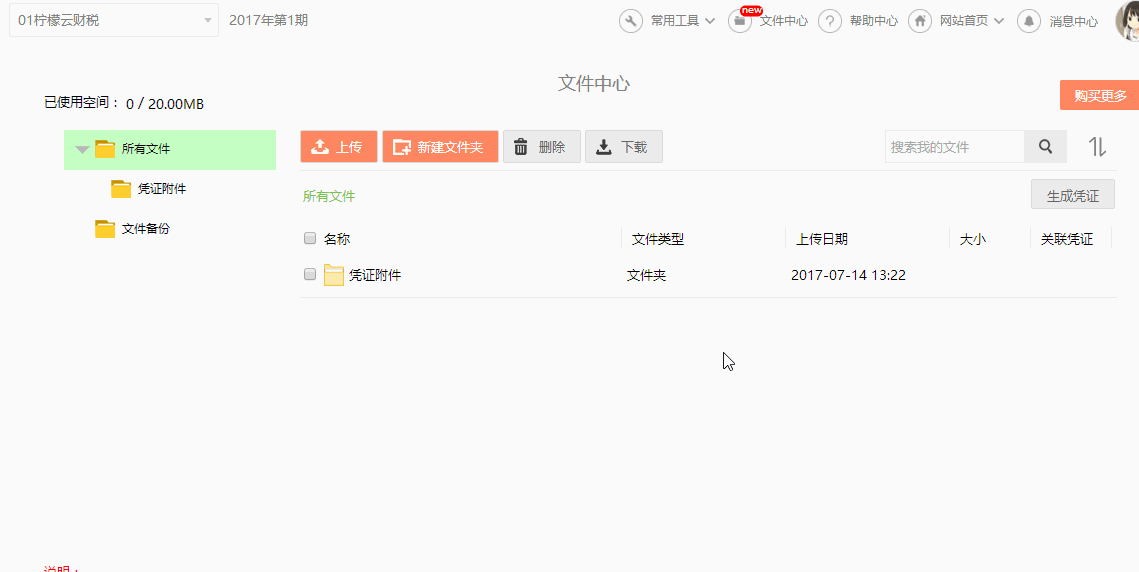Open 文件中心 in the top menu
Image resolution: width=1139 pixels, height=572 pixels.
[x=784, y=21]
